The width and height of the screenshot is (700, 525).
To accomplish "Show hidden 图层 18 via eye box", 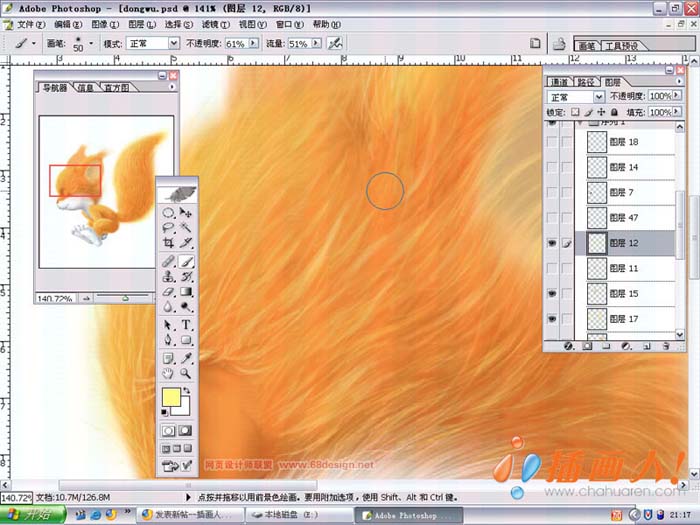I will pos(552,142).
